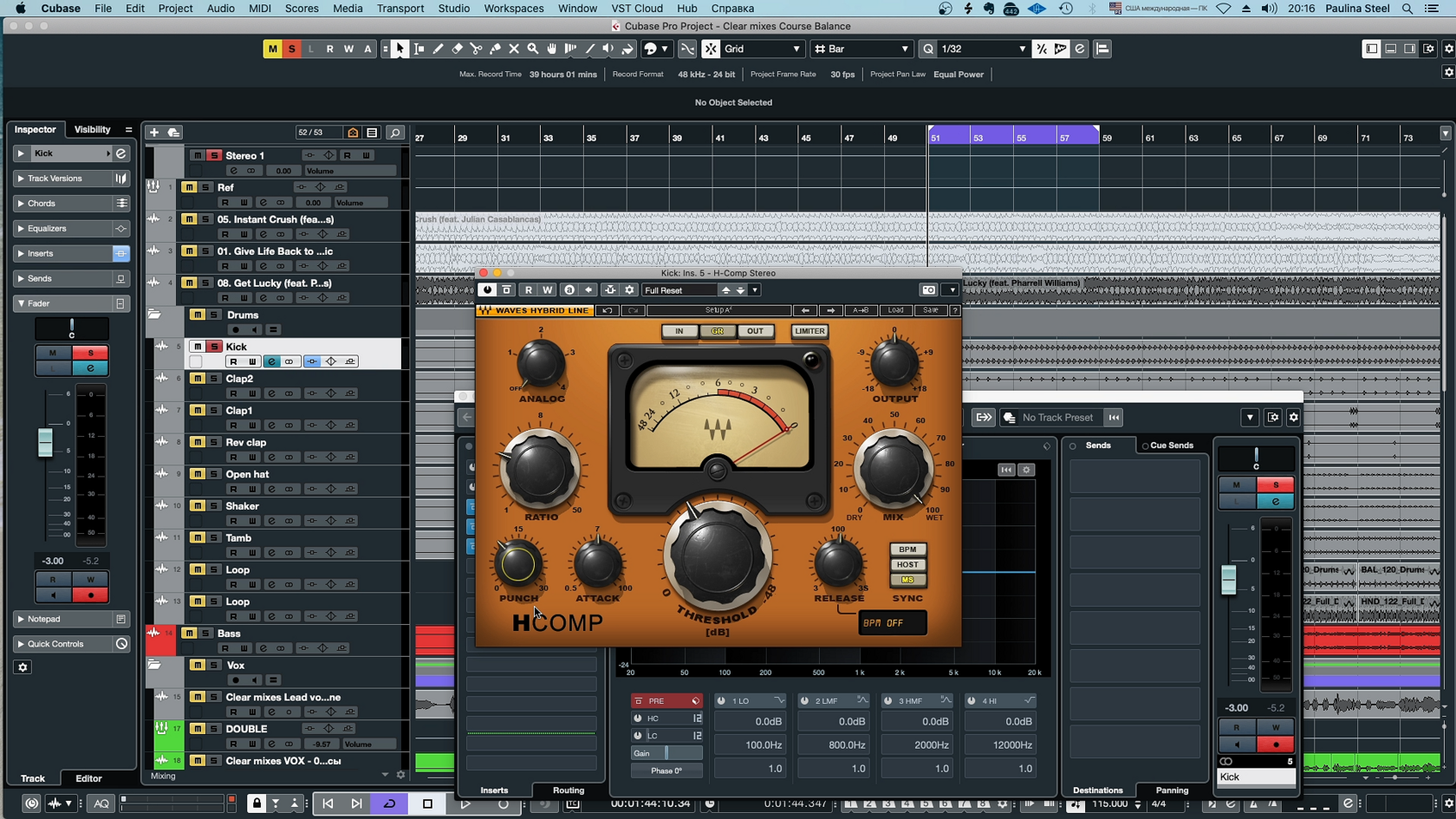
Task: Toggle Snap on/off icon beside Grid
Action: click(x=711, y=49)
